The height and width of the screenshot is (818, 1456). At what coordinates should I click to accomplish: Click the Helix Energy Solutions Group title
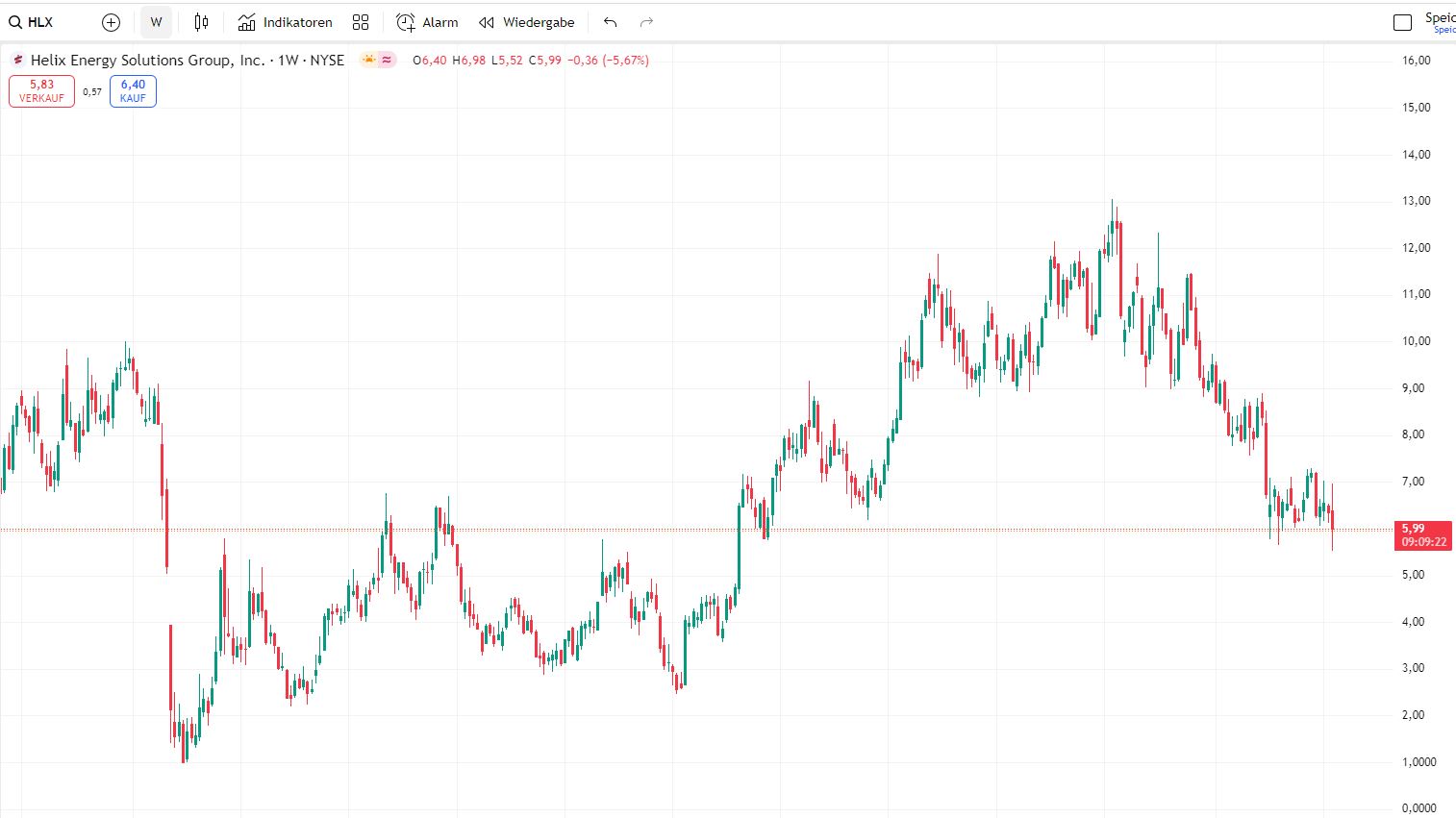(147, 60)
